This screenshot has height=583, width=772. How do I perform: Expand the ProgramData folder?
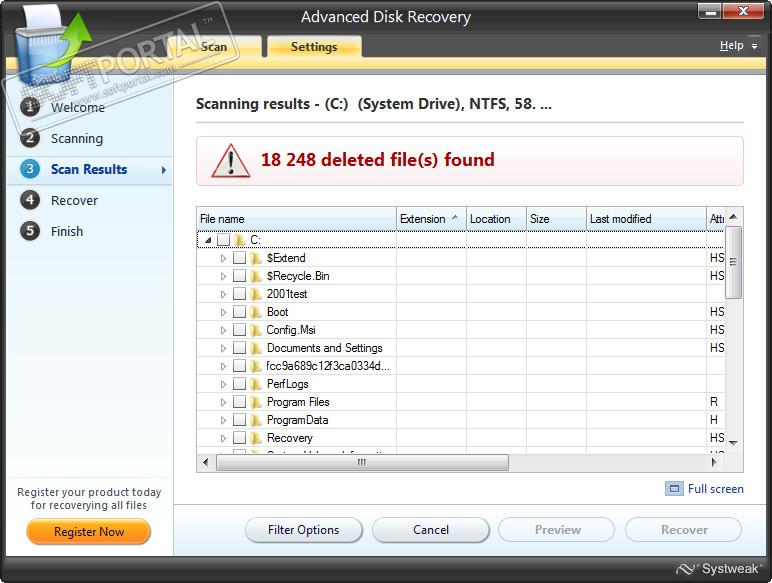pyautogui.click(x=224, y=421)
